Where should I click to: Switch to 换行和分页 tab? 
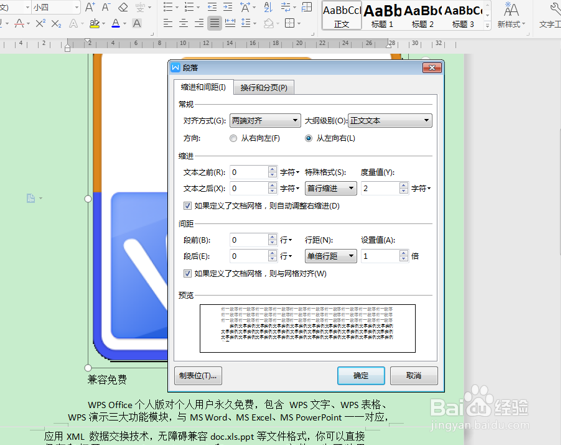pyautogui.click(x=264, y=88)
